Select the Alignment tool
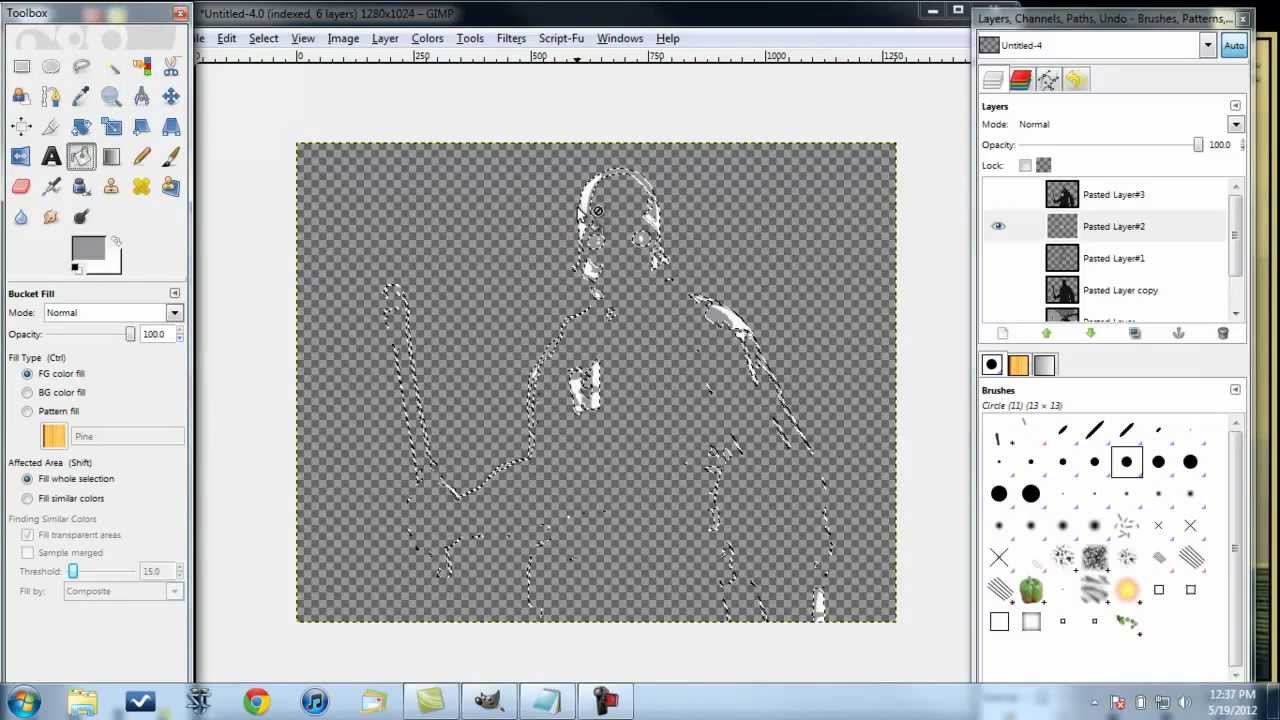 tap(21, 127)
